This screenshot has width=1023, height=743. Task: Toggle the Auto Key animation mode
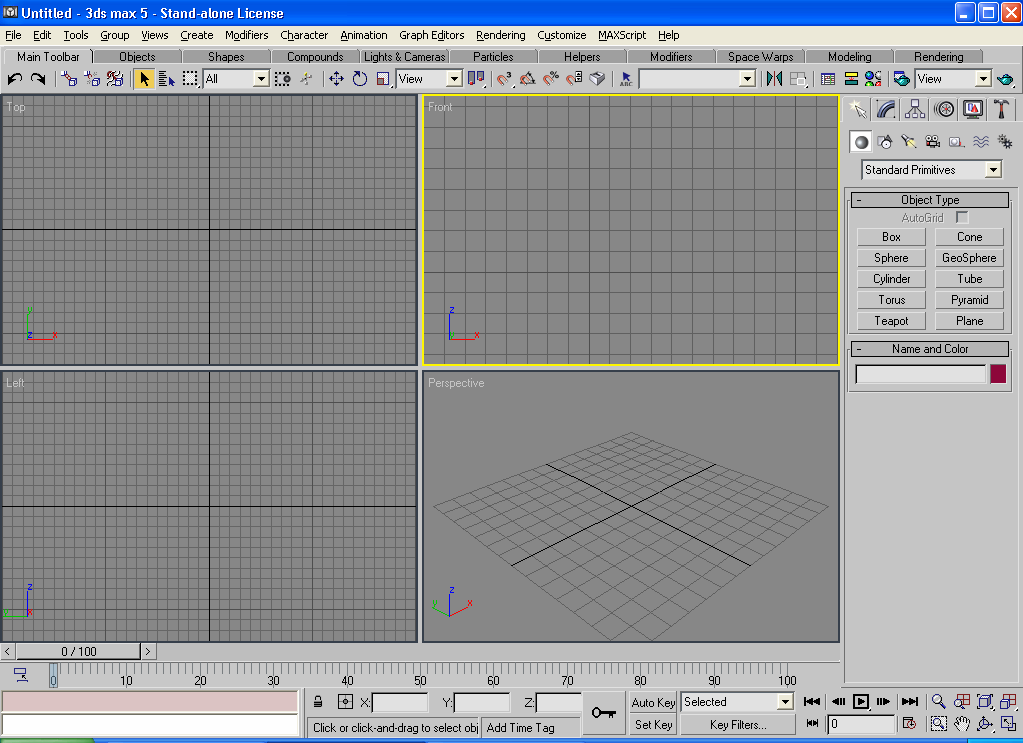click(653, 702)
